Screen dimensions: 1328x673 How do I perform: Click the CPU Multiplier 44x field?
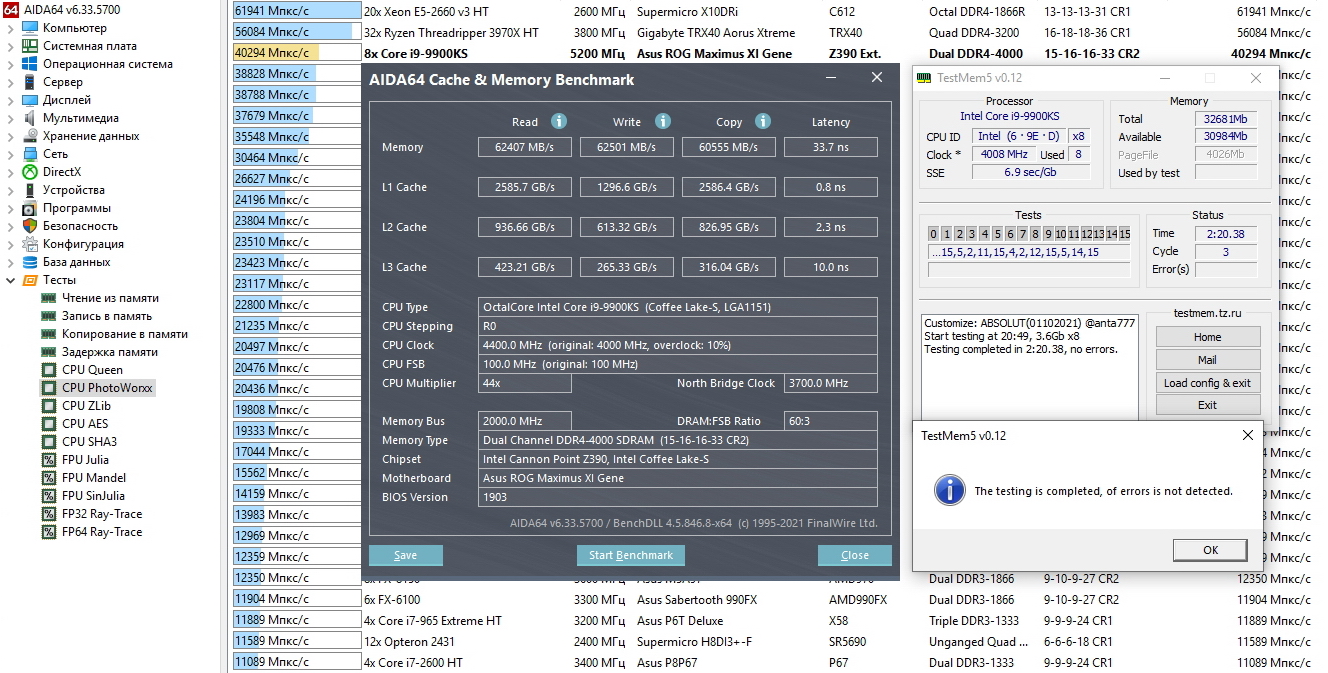coord(525,383)
